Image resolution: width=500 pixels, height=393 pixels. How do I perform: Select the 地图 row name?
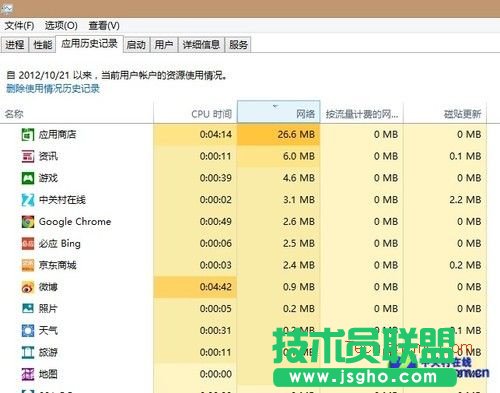(48, 374)
